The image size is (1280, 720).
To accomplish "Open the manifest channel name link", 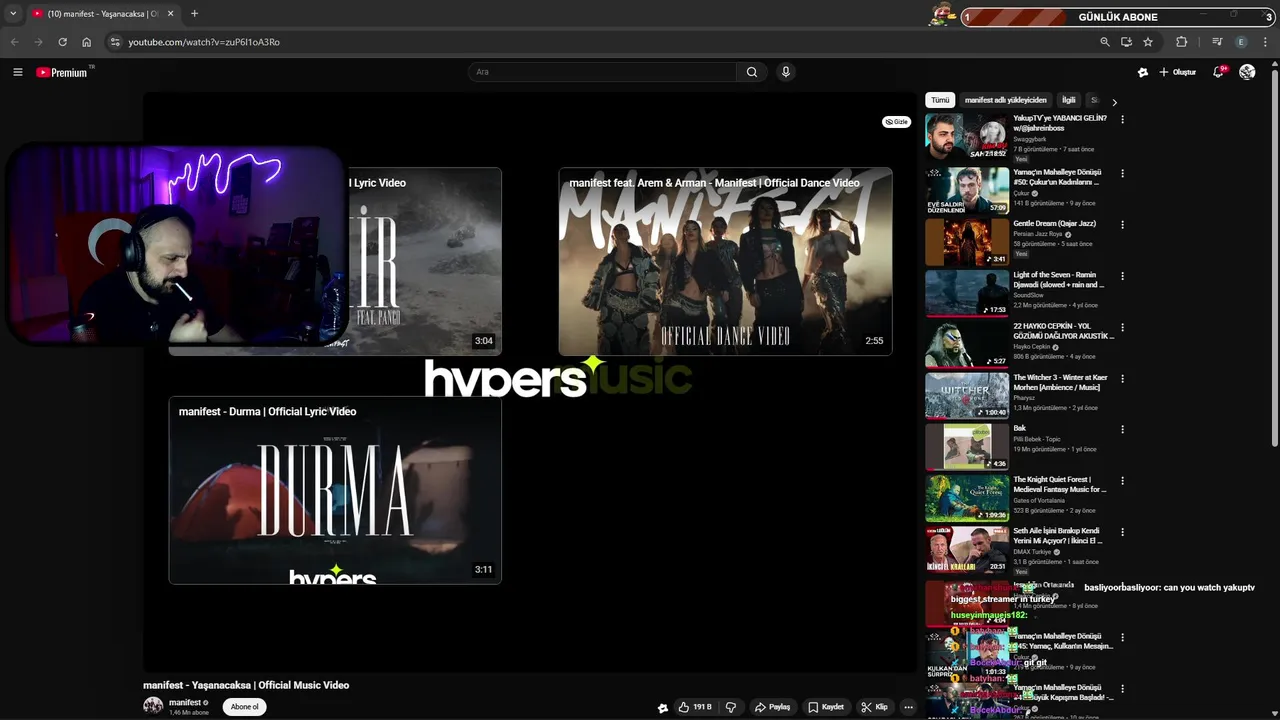I will pyautogui.click(x=185, y=702).
